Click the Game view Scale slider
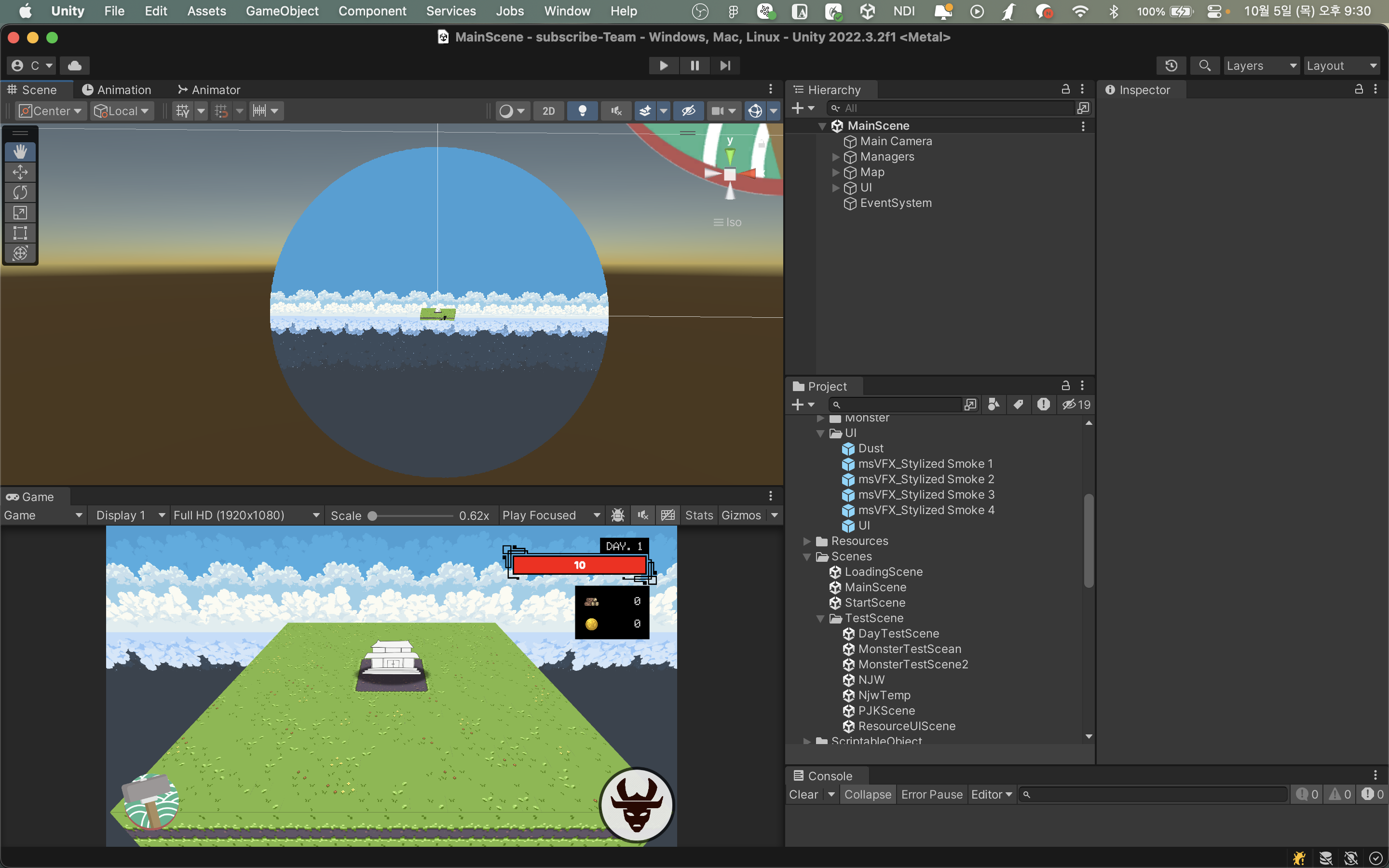 coord(412,515)
